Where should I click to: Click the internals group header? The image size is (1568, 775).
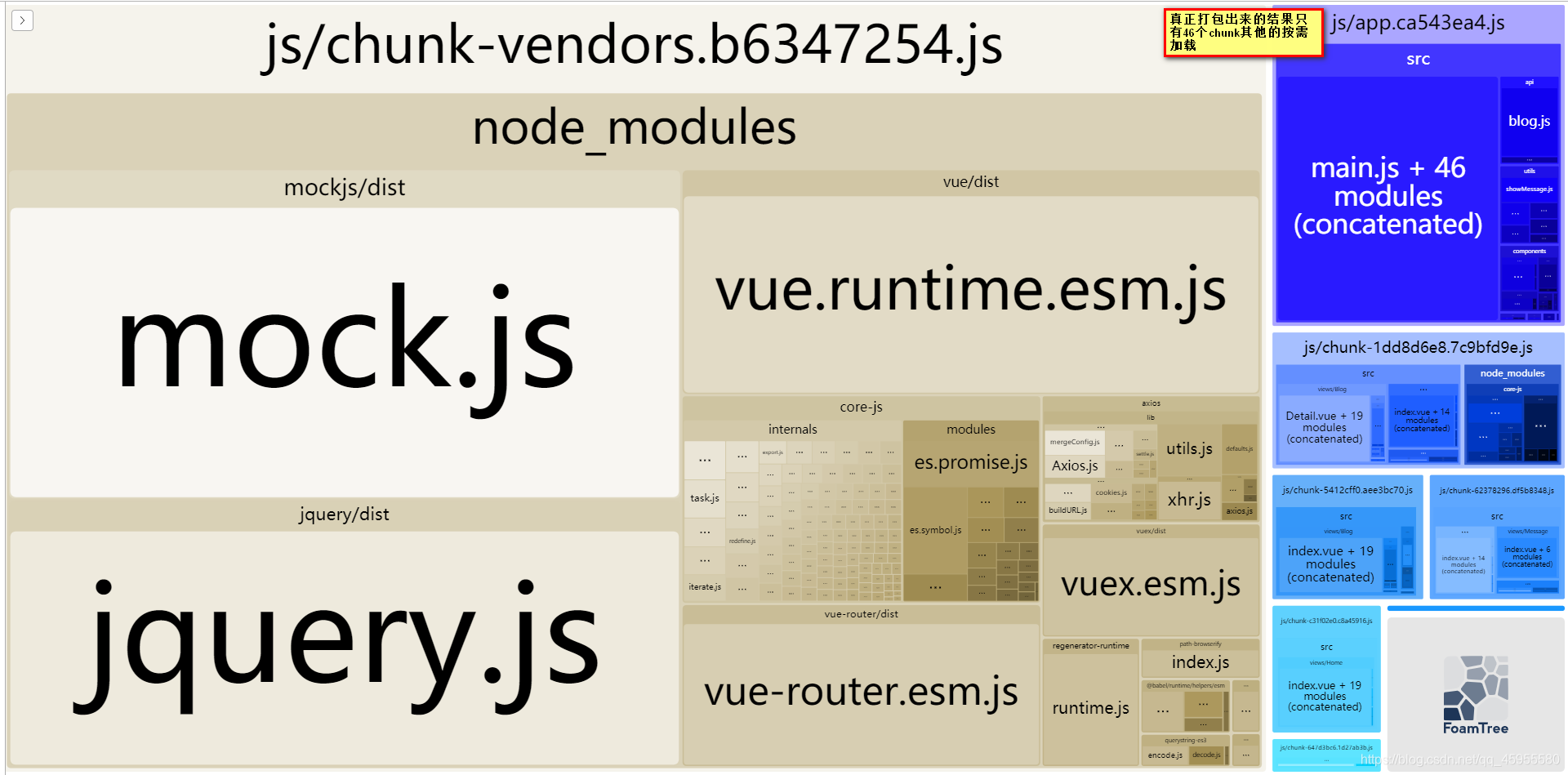792,430
